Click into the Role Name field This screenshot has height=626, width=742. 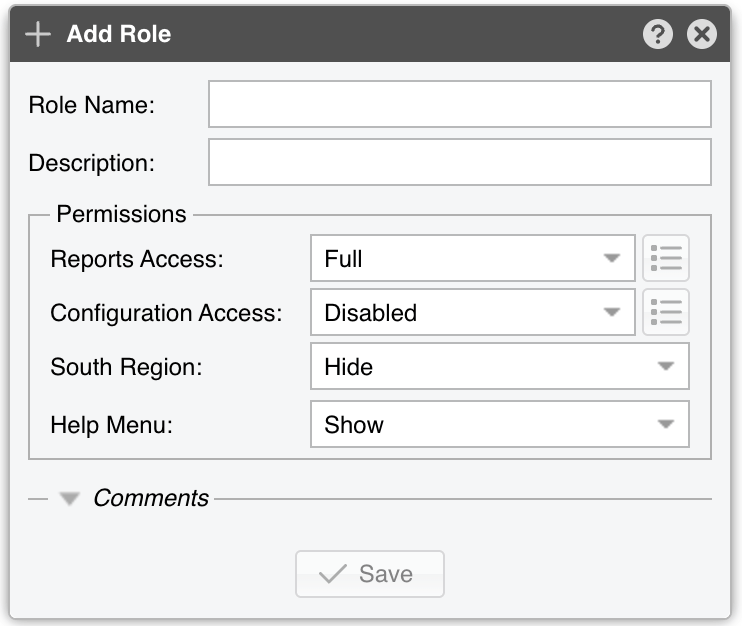[x=459, y=104]
